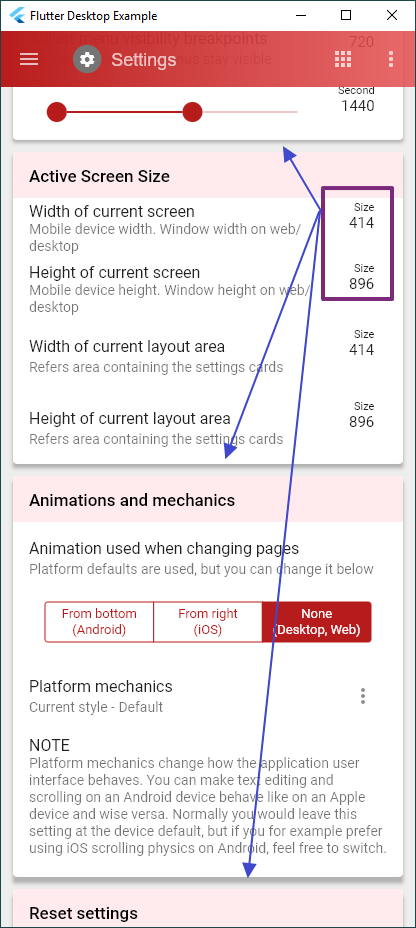Close the Flutter Desktop Example window
The width and height of the screenshot is (416, 928).
click(392, 15)
